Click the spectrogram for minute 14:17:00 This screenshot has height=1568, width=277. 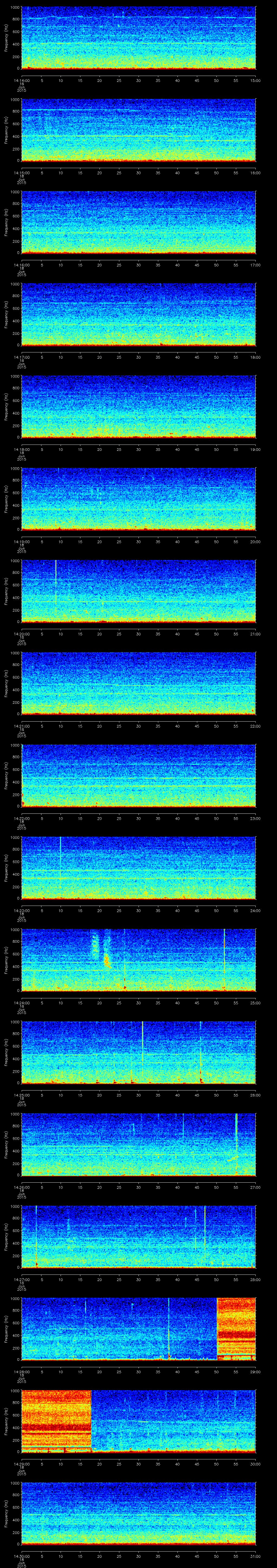(x=138, y=314)
